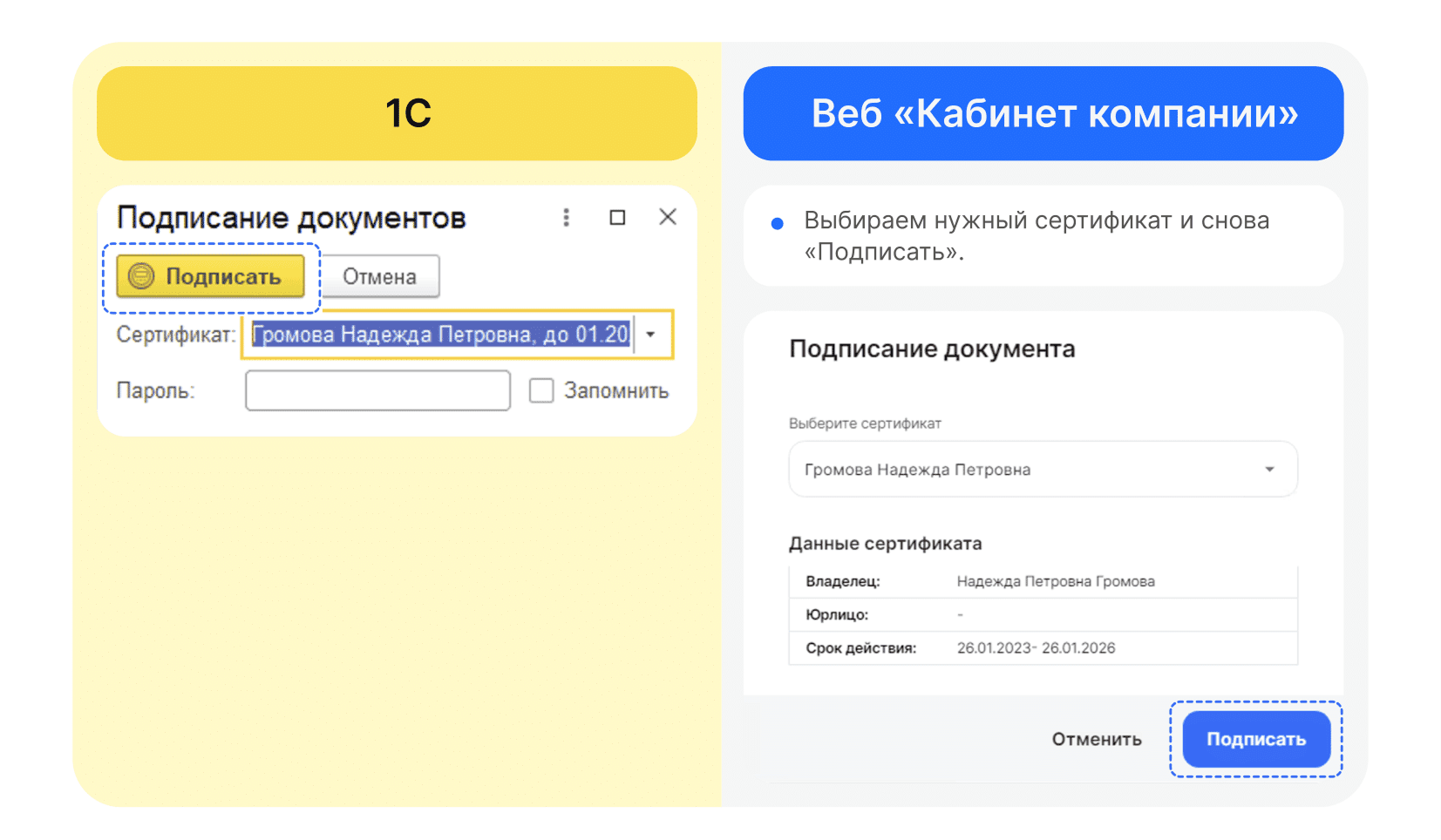Open the three-dot menu in signing dialog

566,217
